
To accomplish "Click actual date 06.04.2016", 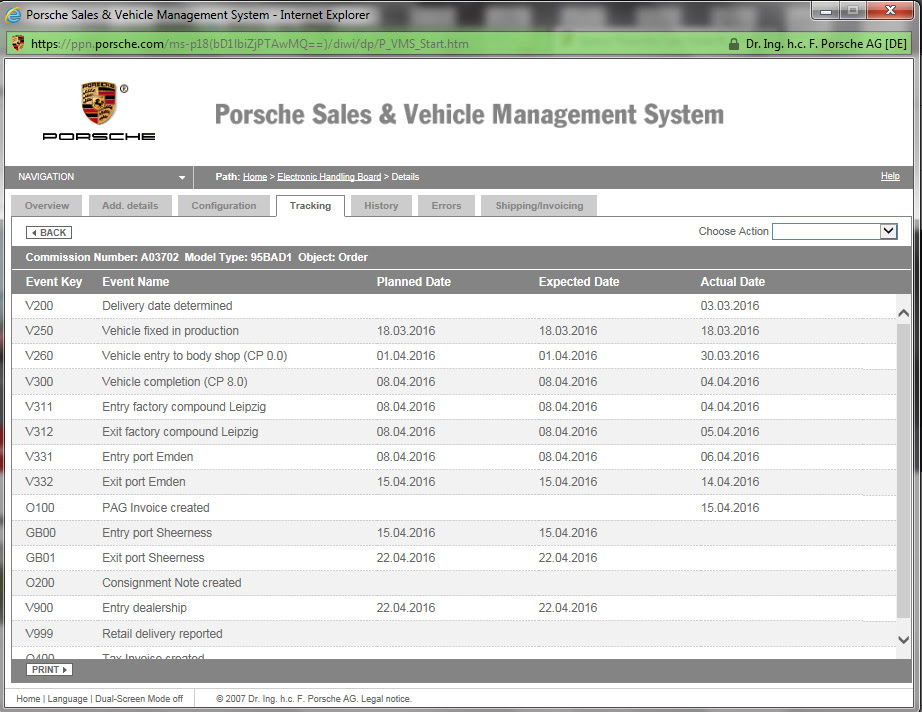I will point(730,457).
